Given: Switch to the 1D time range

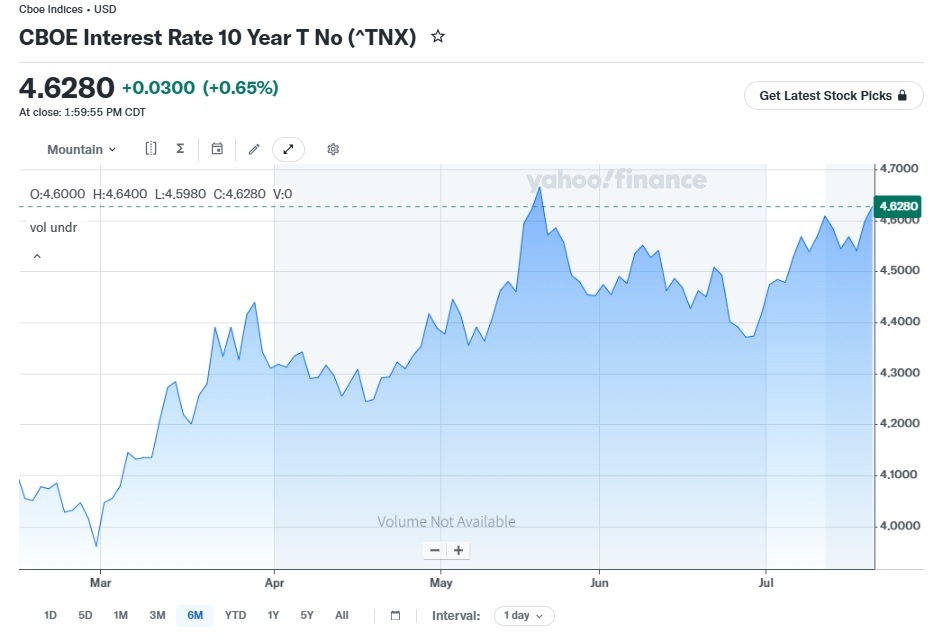Looking at the screenshot, I should 50,615.
